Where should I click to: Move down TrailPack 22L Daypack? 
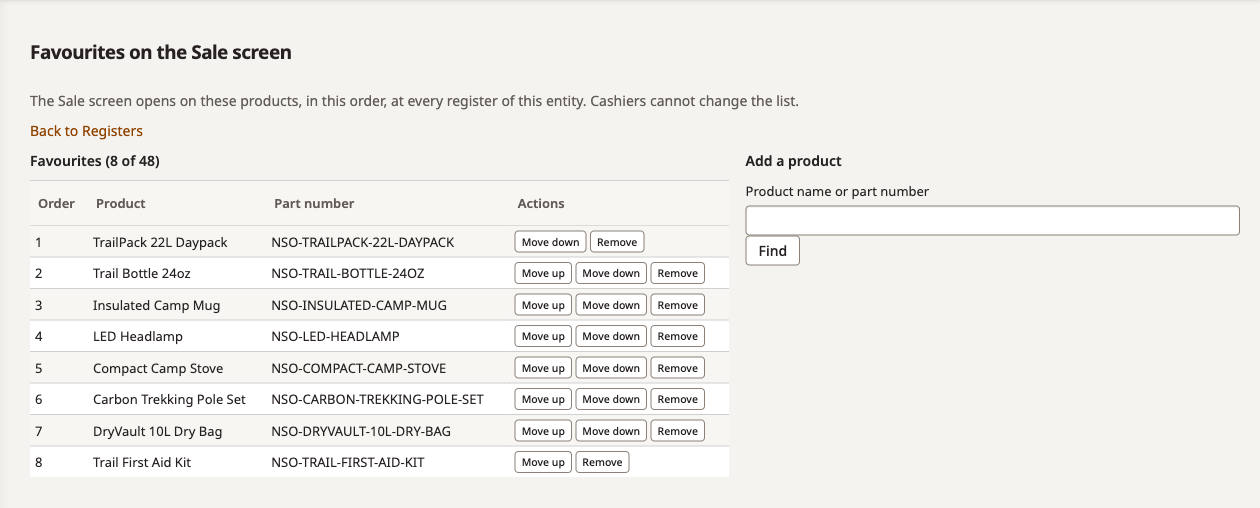(x=550, y=242)
